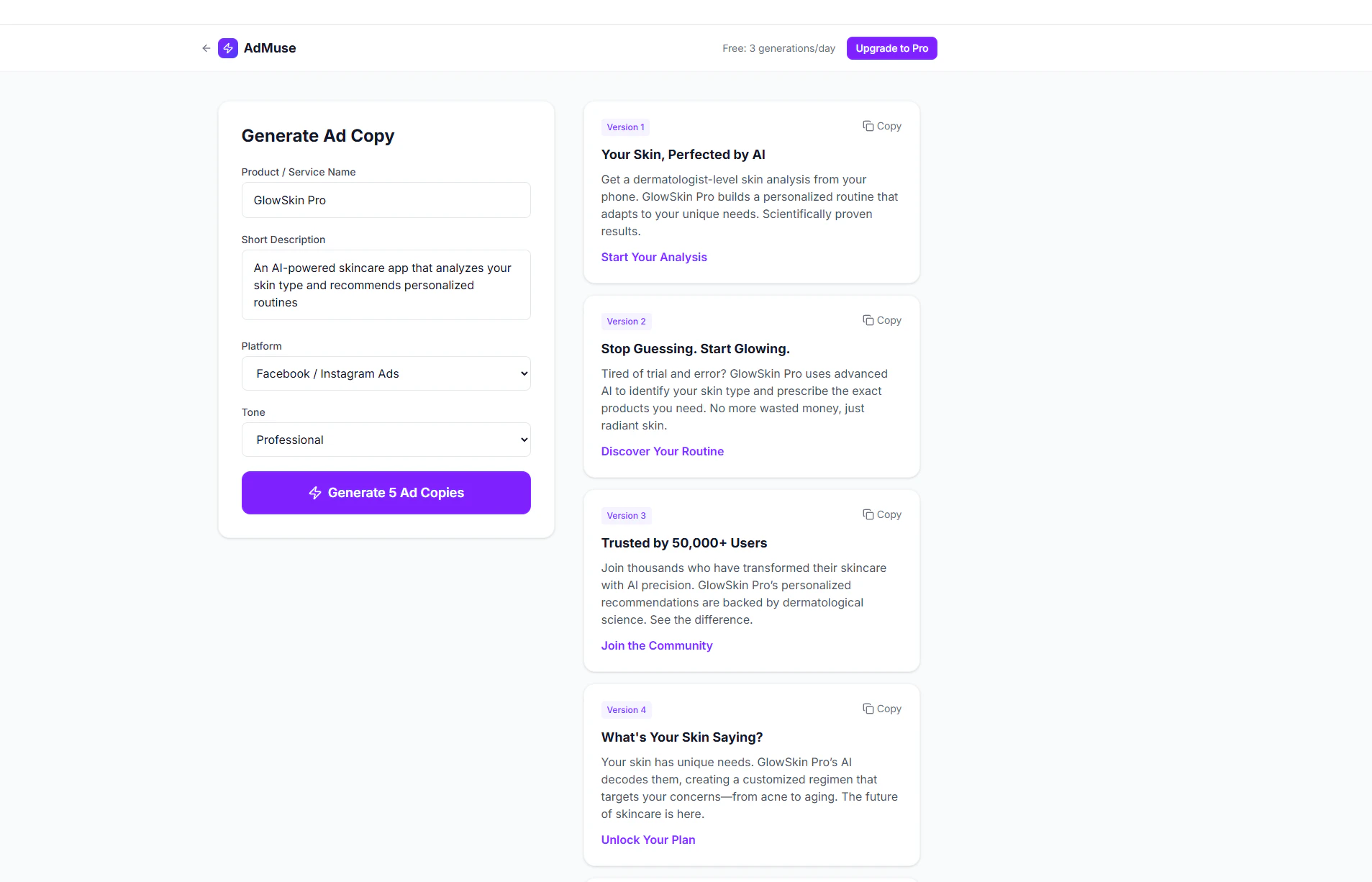The image size is (1372, 882).
Task: Copy Version 1 ad text
Action: tap(882, 126)
